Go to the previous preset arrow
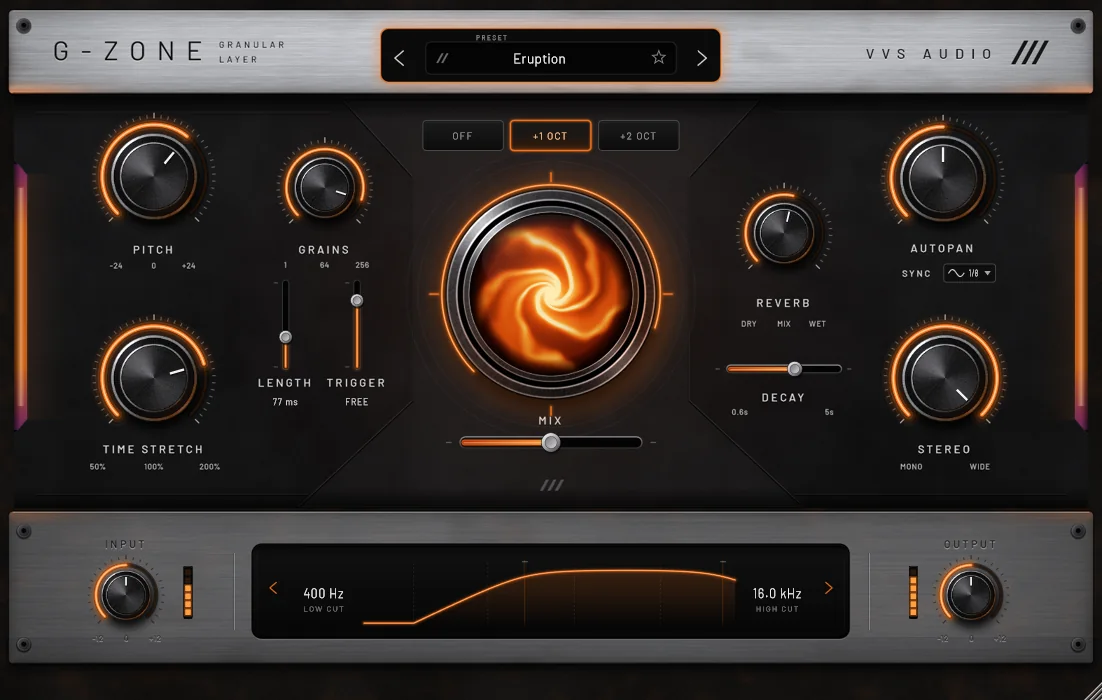This screenshot has height=700, width=1102. [399, 58]
